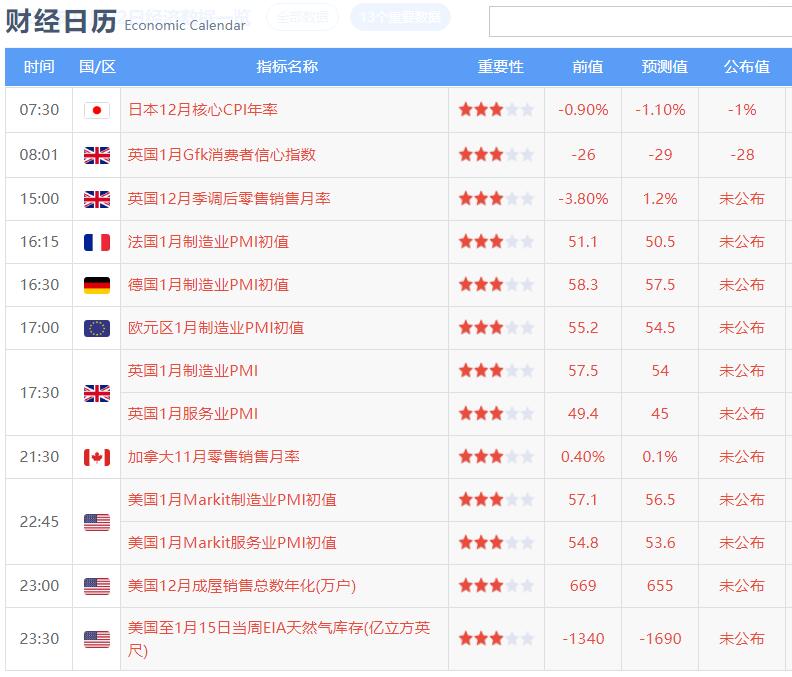
Task: Click star rating for 法国1月制造业PMI初值
Action: click(x=496, y=241)
